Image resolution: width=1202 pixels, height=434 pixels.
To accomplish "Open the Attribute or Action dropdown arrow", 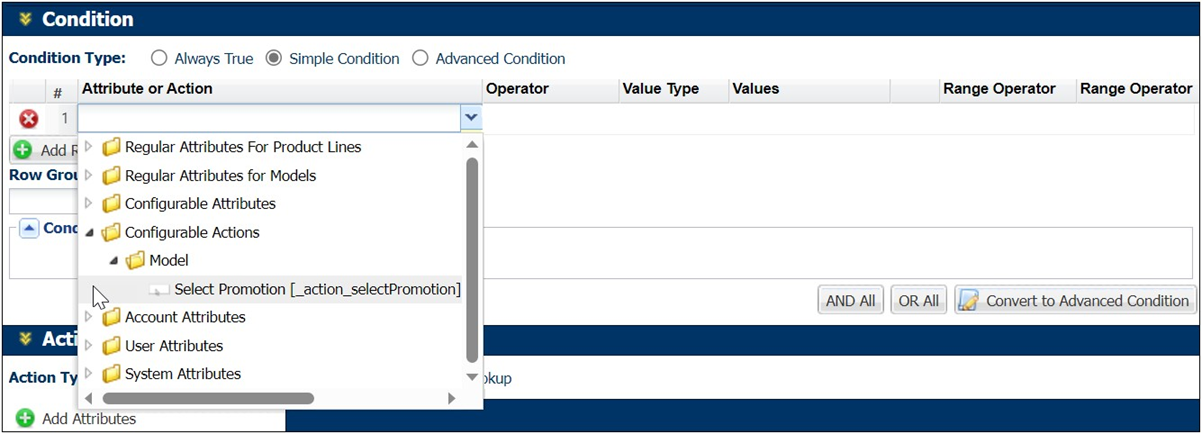I will point(471,119).
